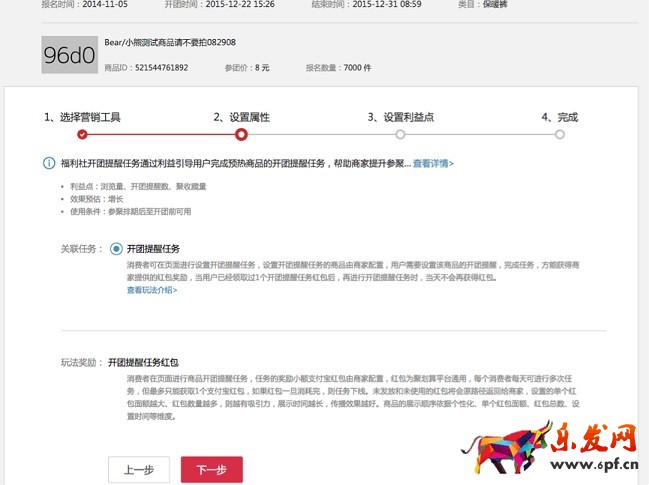Open the 96d0 product thumbnail
Screen dimensions: 649x485
69,55
